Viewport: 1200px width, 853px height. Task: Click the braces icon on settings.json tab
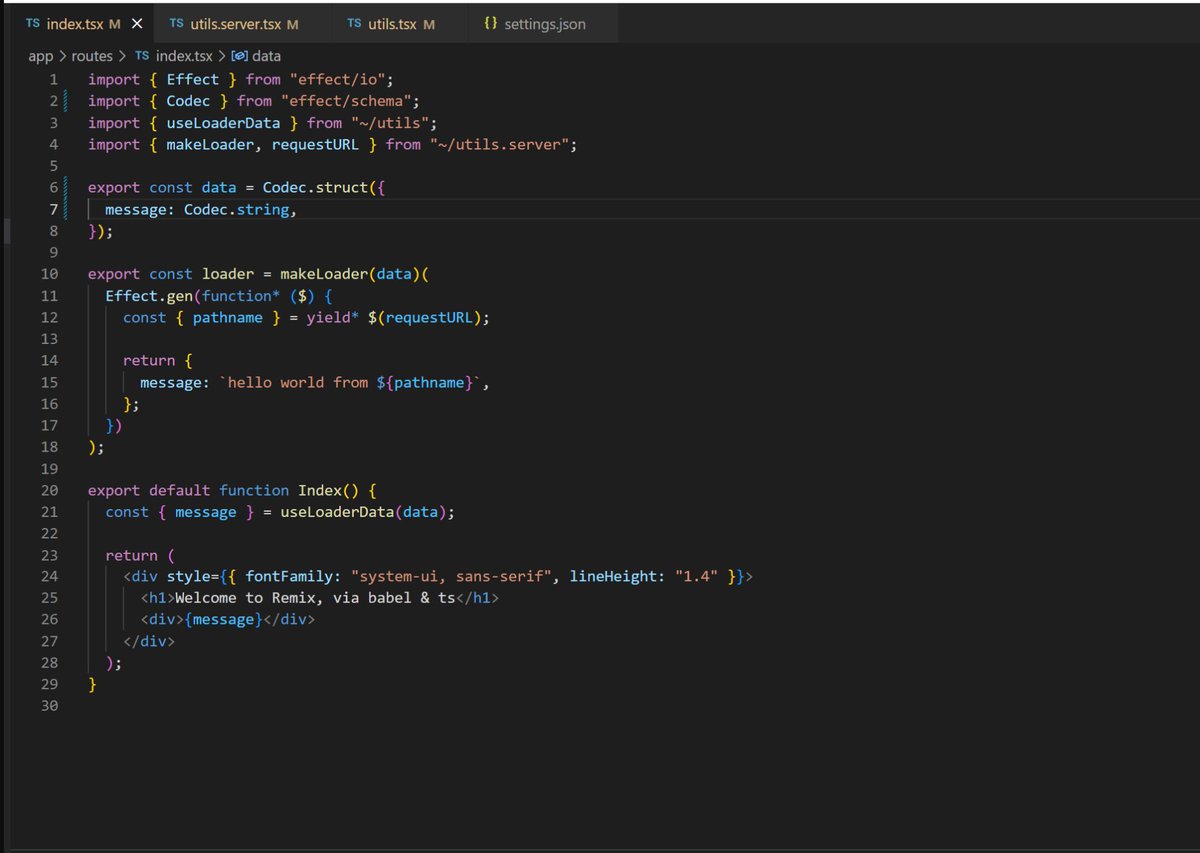pyautogui.click(x=490, y=24)
